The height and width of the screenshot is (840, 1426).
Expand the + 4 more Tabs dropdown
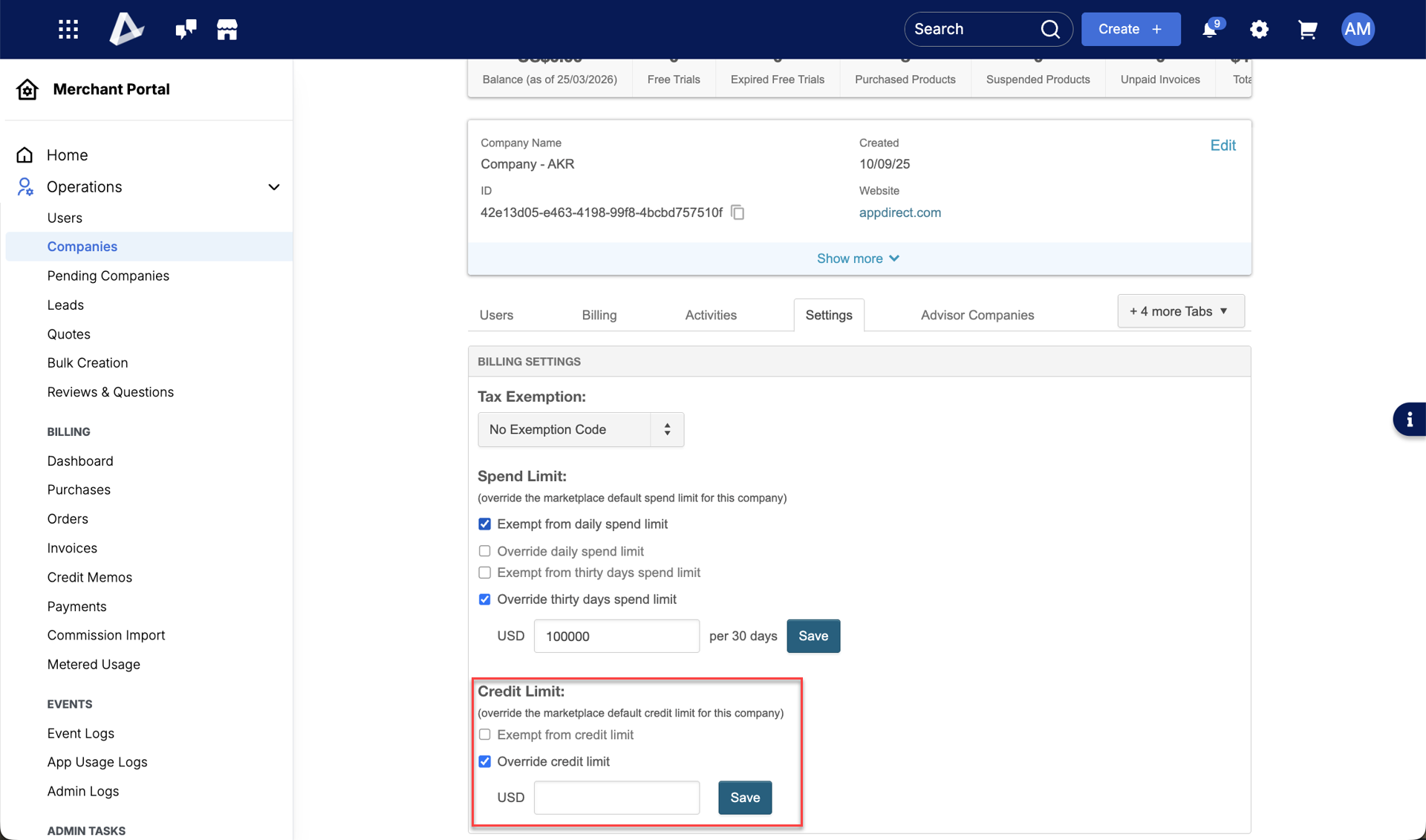click(1180, 311)
